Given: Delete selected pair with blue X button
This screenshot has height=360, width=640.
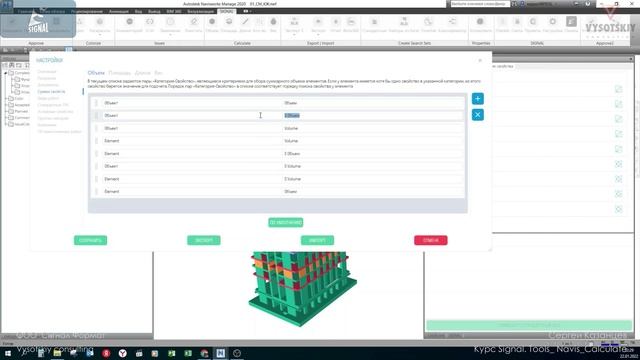Looking at the screenshot, I should [478, 115].
